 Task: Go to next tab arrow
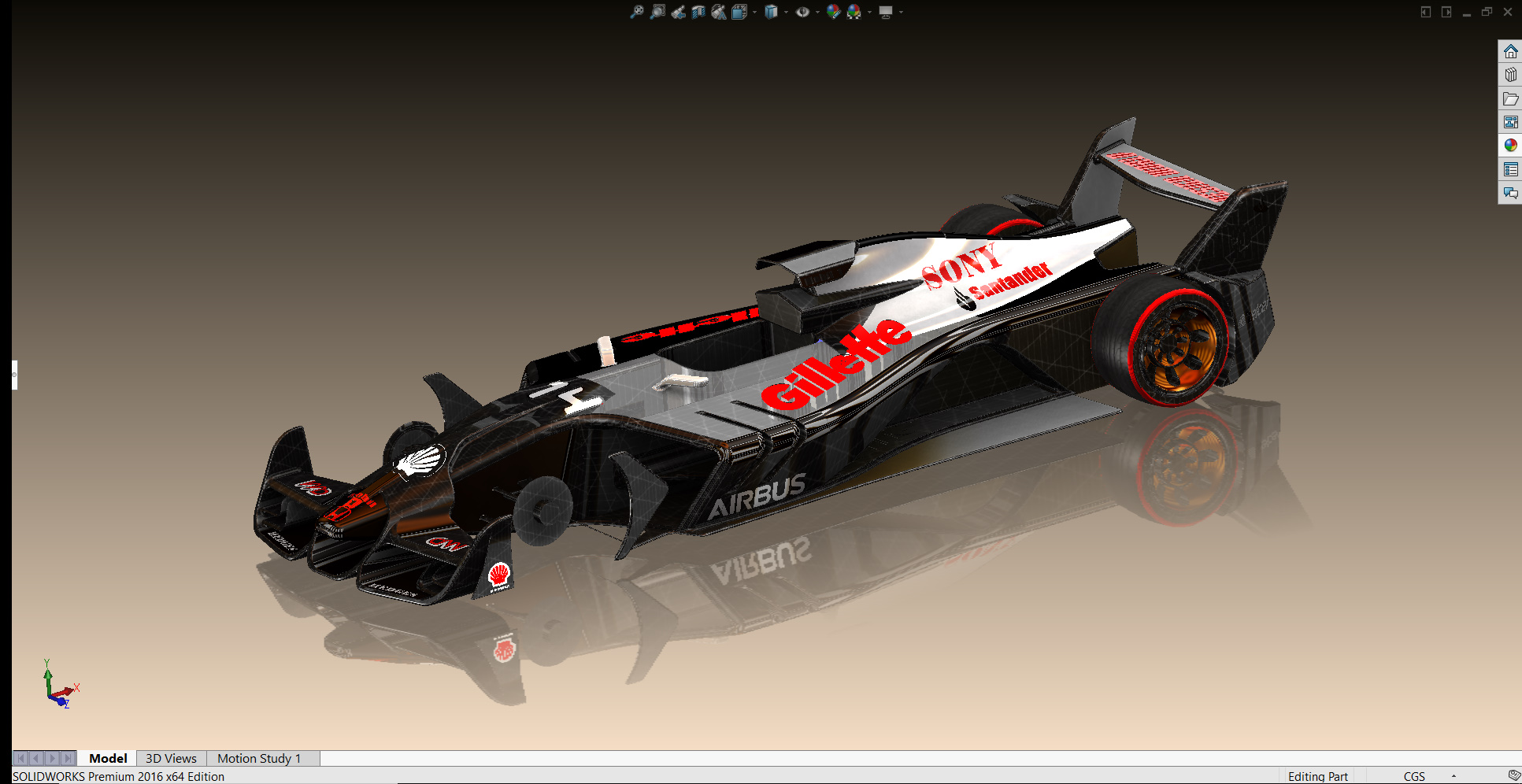pos(53,758)
